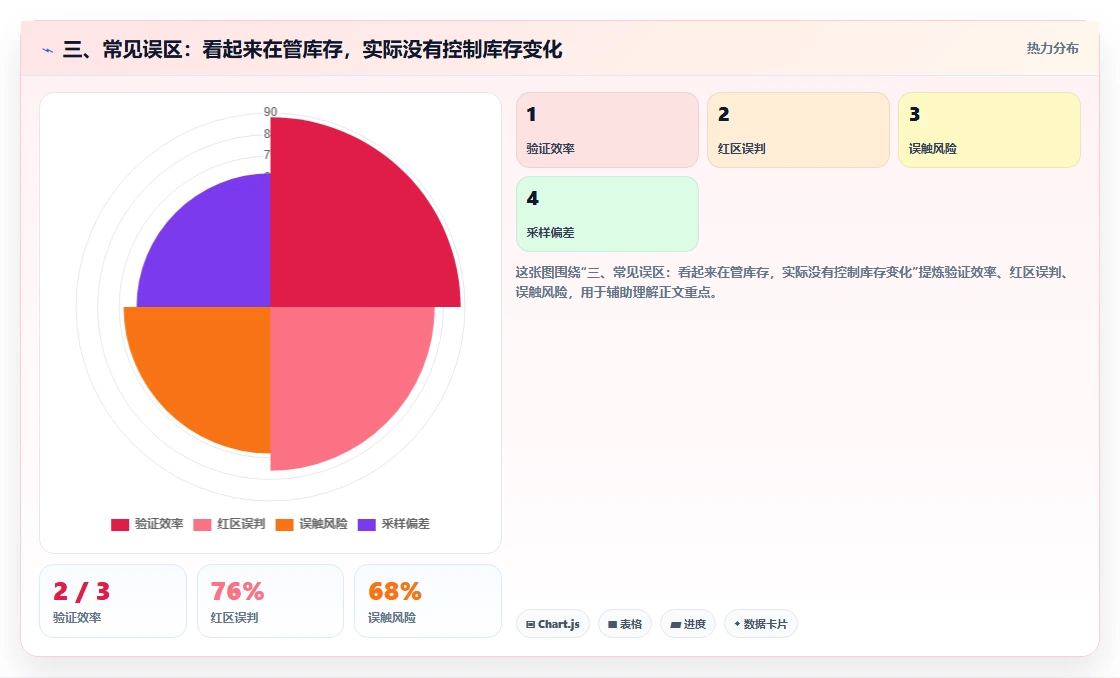Toggle 采样偏差 legend swatch in chart
The image size is (1120, 678).
tap(366, 525)
